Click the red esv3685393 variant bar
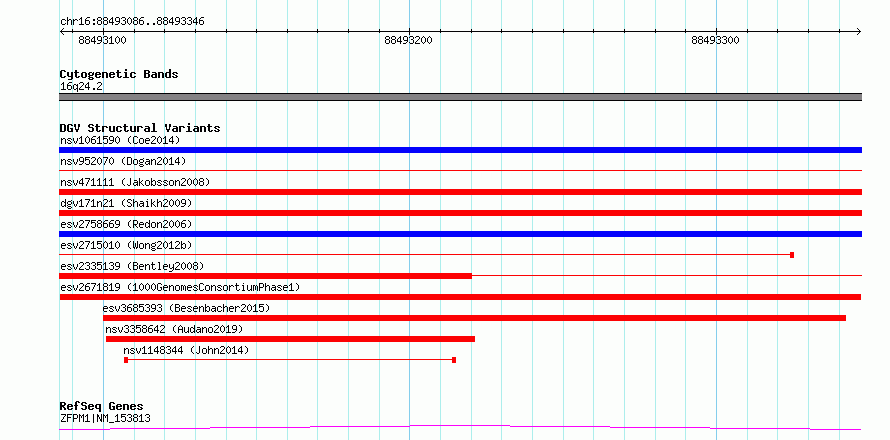 pyautogui.click(x=474, y=318)
